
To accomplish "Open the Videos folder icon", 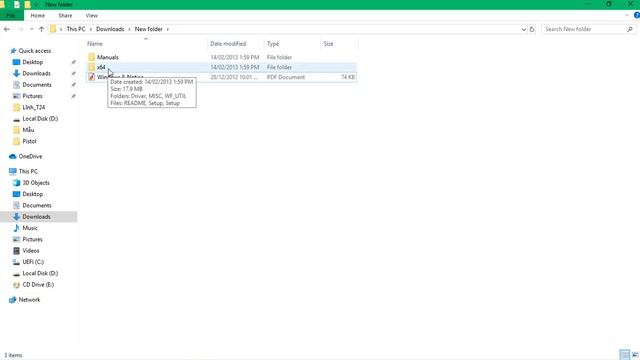I will tap(16, 251).
